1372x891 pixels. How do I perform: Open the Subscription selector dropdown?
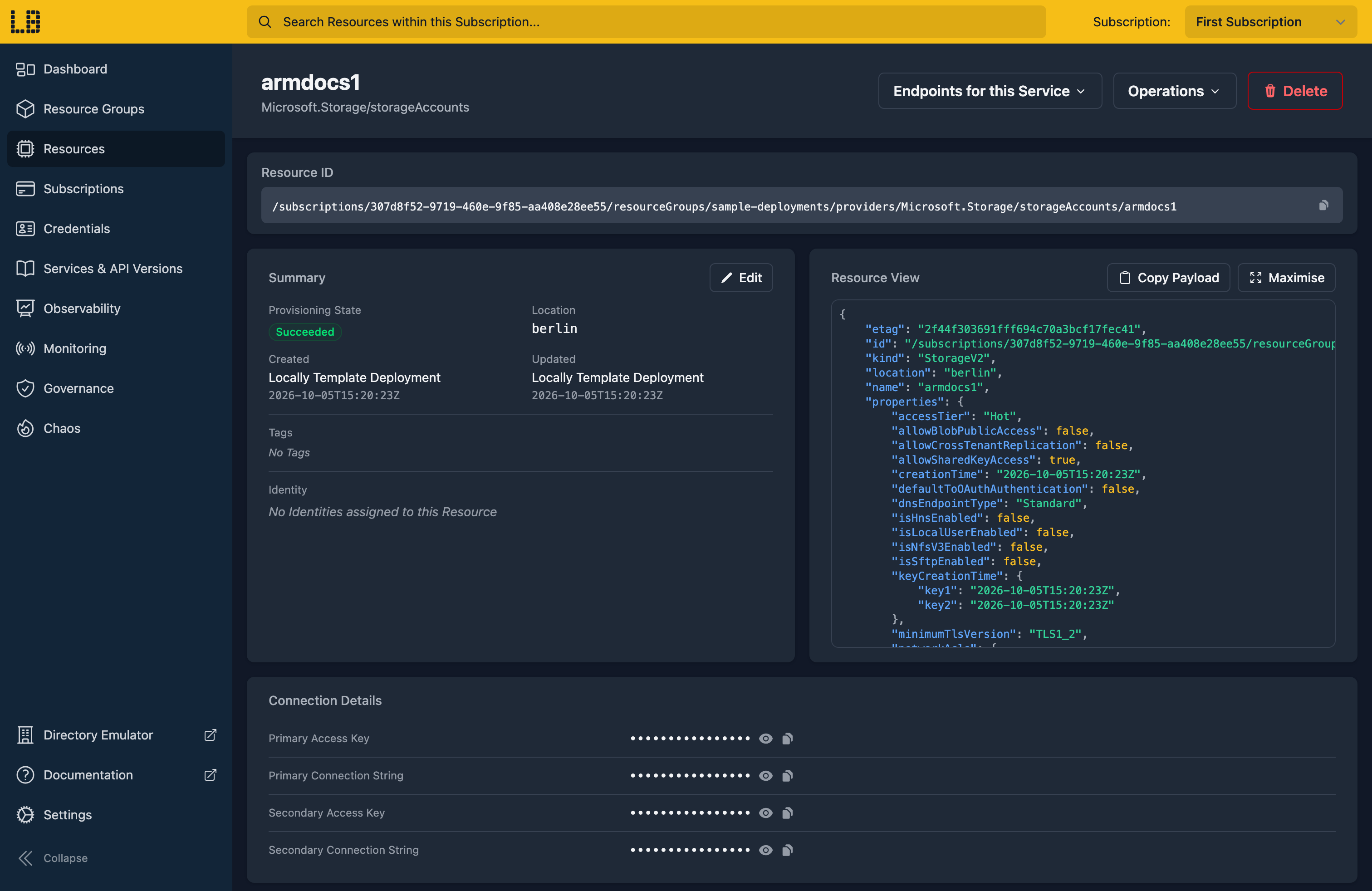(x=1270, y=22)
